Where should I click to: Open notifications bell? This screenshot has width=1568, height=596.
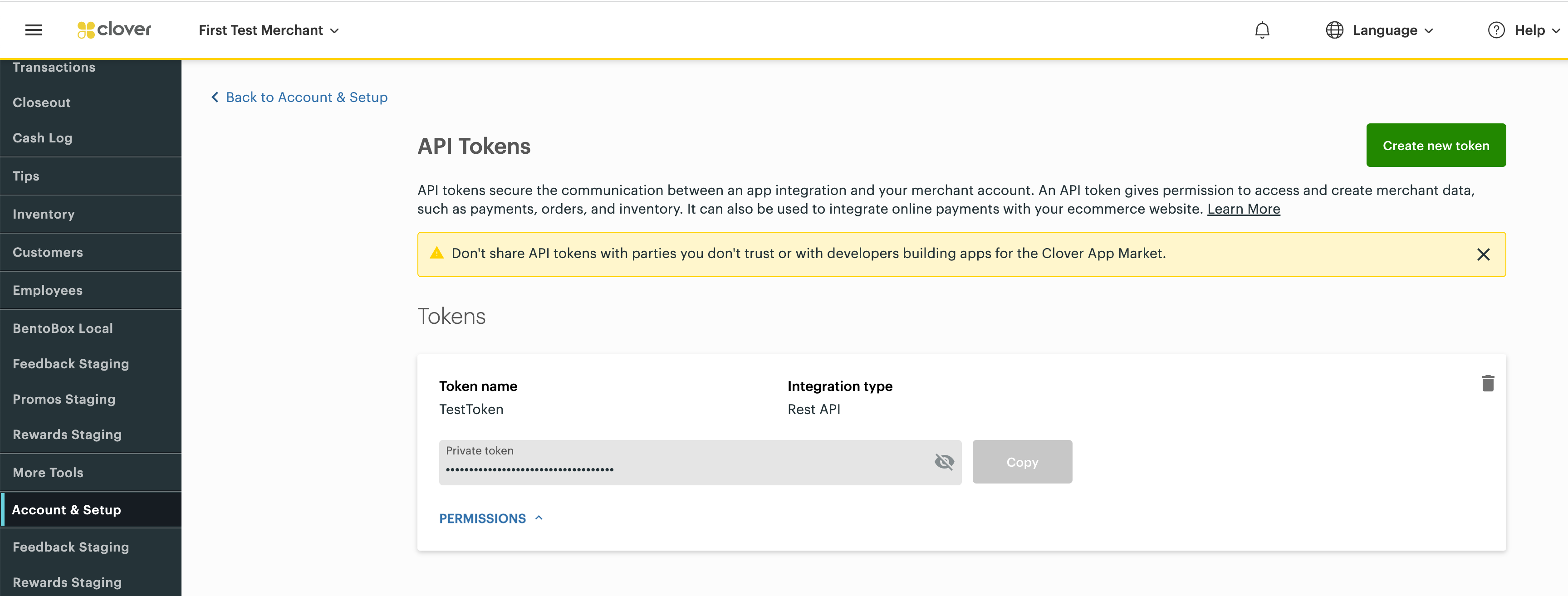[1262, 30]
